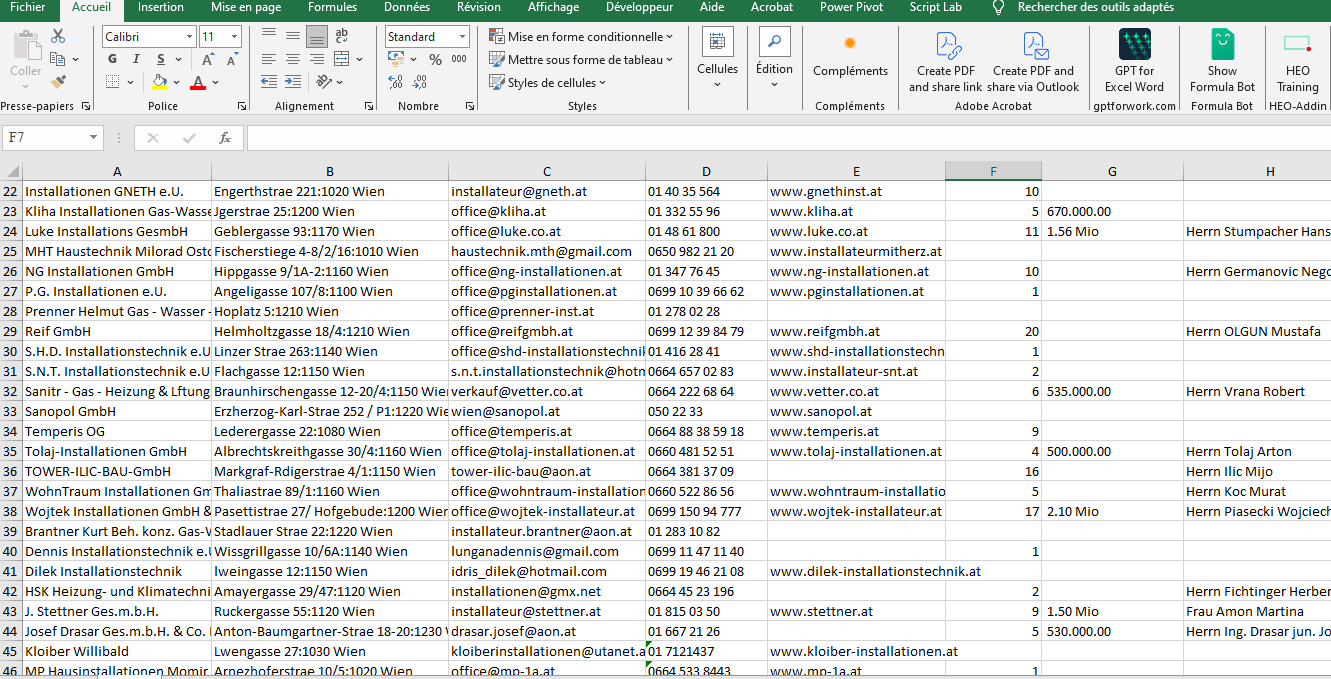Click the Insert Function fx button
This screenshot has height=679, width=1331.
pos(225,138)
